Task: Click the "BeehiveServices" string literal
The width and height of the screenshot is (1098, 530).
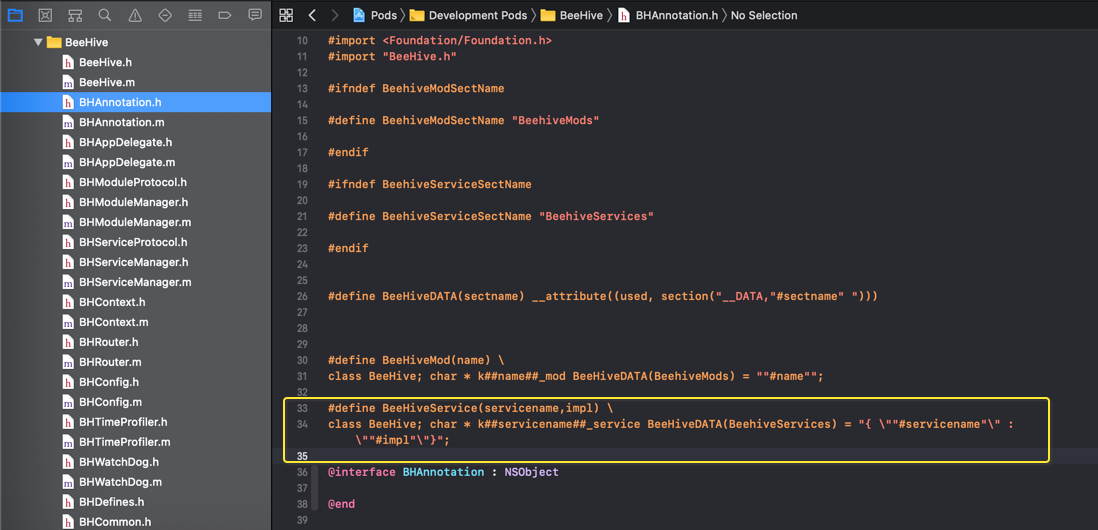Action: click(x=596, y=216)
